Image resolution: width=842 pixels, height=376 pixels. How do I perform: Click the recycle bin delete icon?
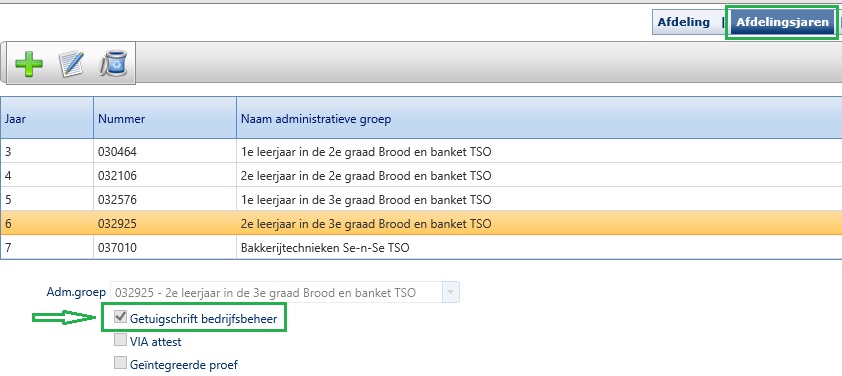(x=113, y=64)
